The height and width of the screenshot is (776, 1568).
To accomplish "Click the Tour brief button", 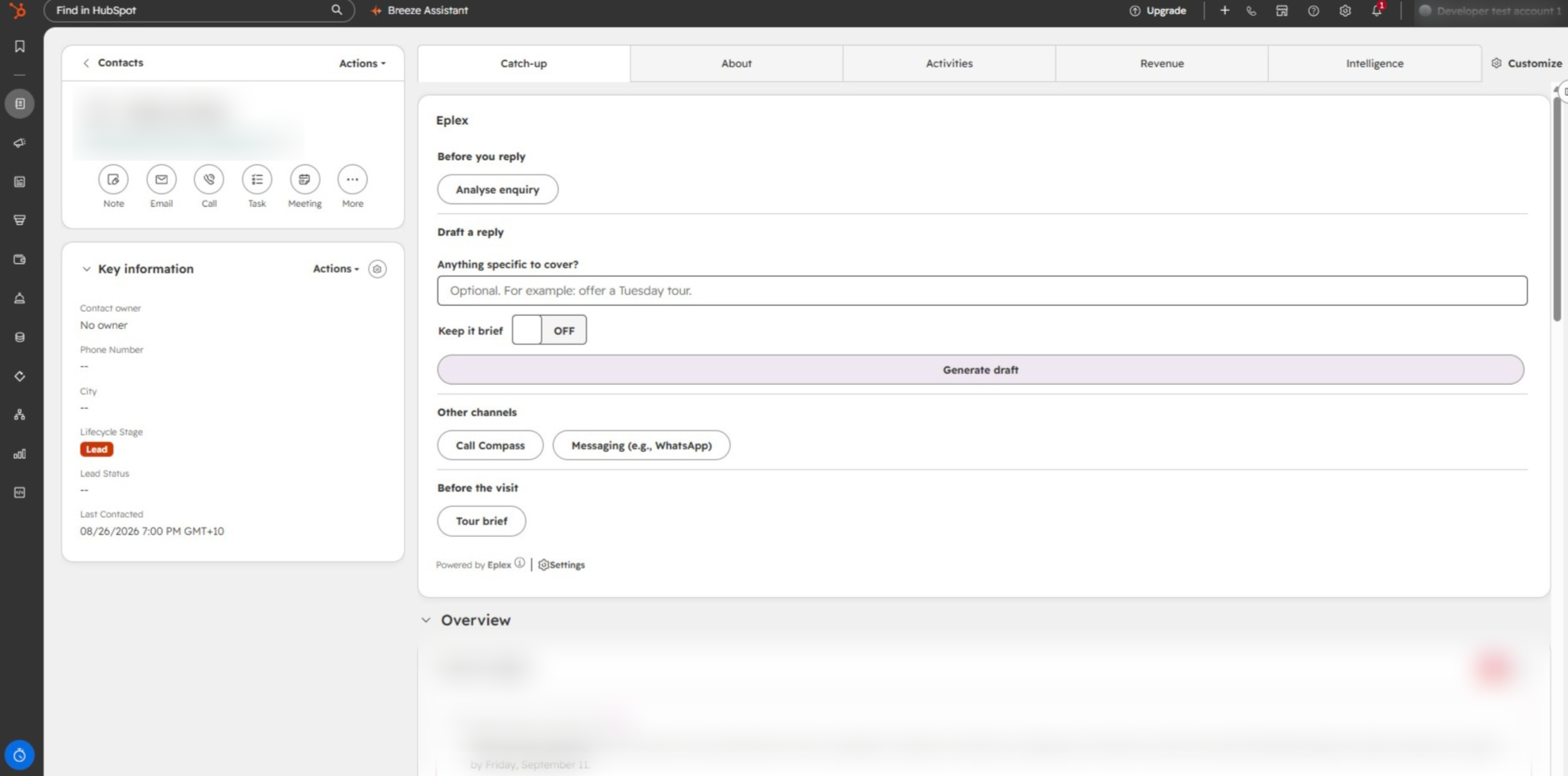I will pos(481,521).
